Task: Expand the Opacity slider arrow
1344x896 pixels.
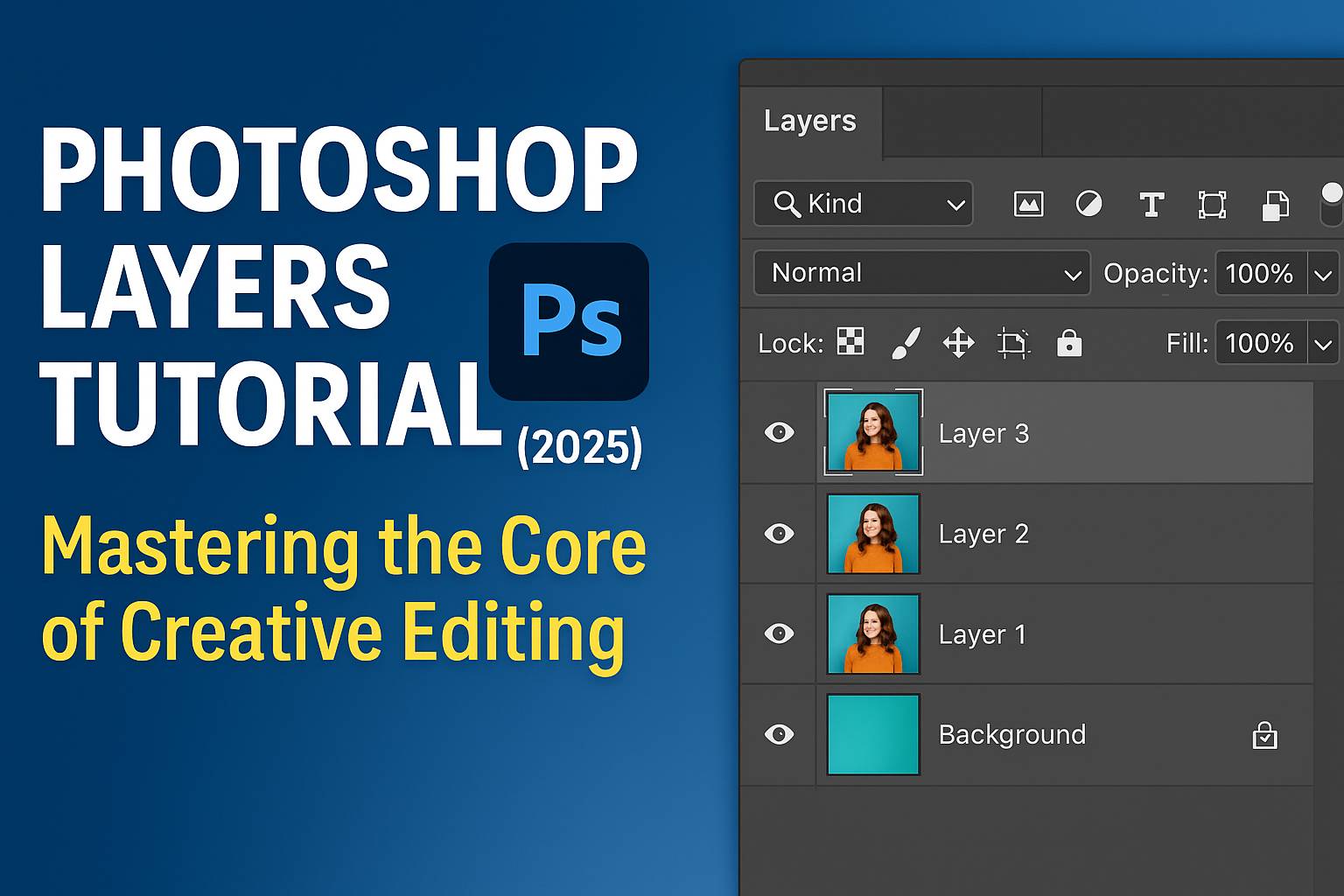Action: 1323,274
